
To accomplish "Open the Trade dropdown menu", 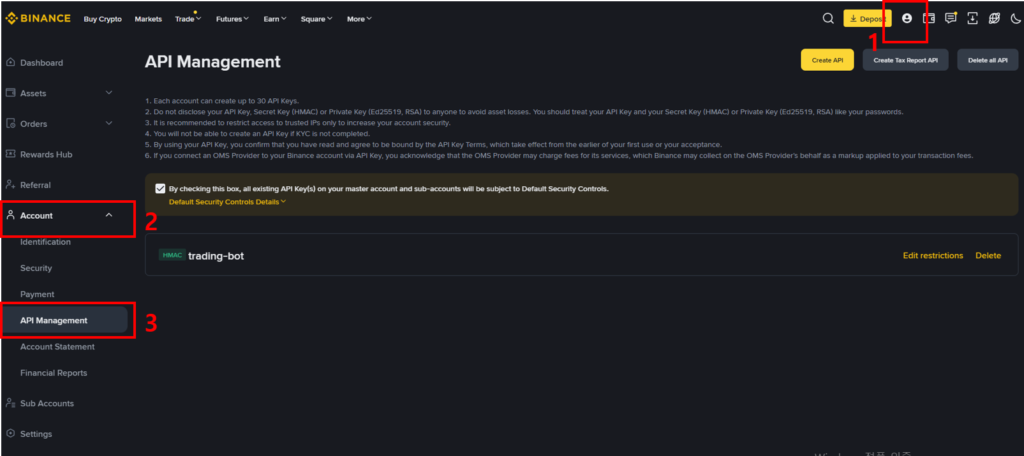I will click(188, 19).
